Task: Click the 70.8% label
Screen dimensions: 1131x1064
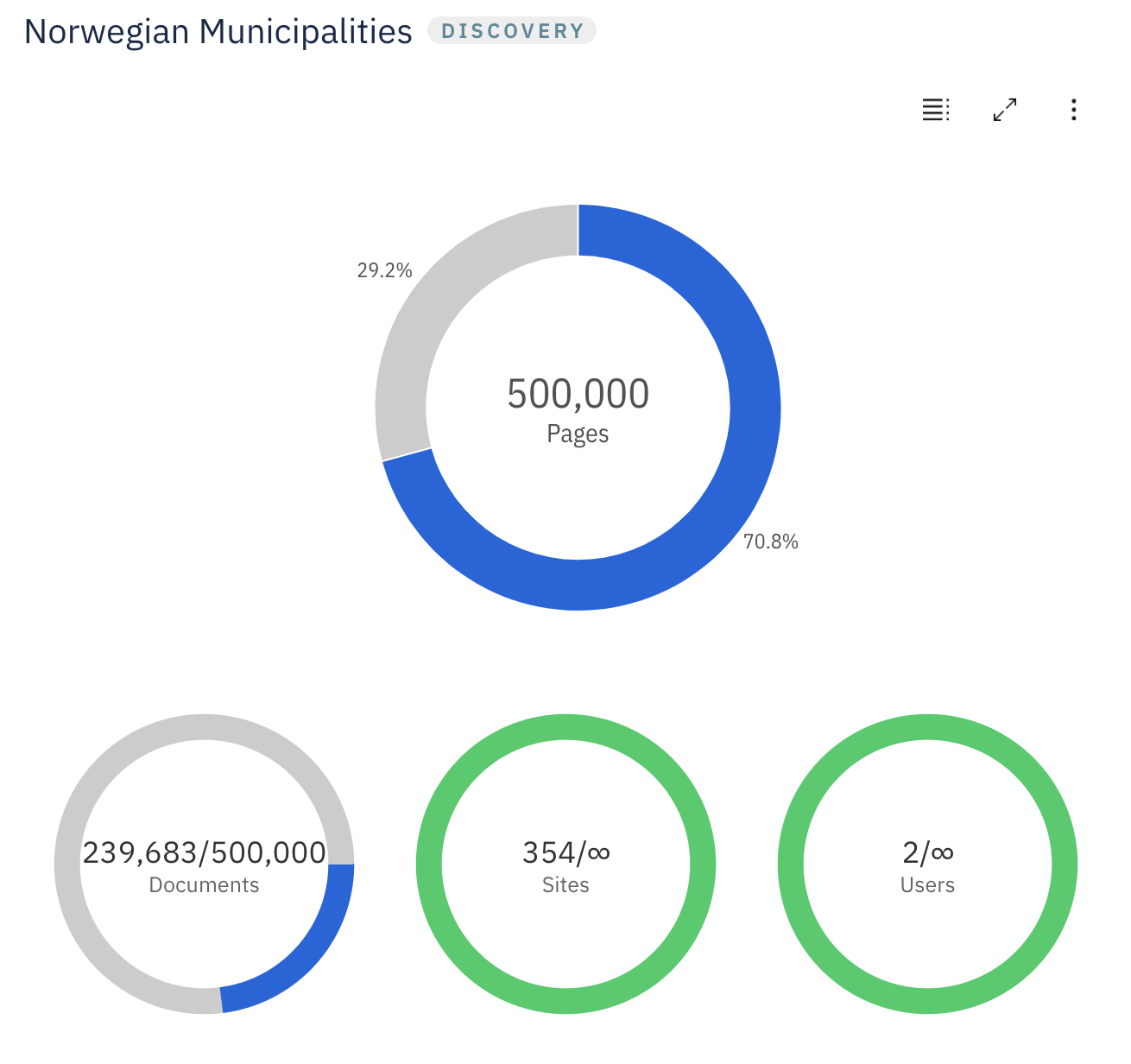Action: (771, 541)
